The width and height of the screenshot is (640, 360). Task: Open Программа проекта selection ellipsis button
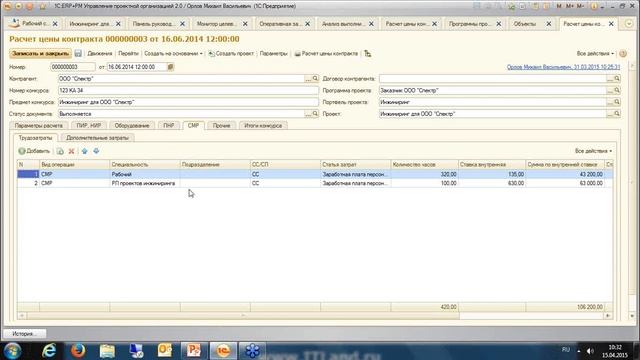[610, 90]
